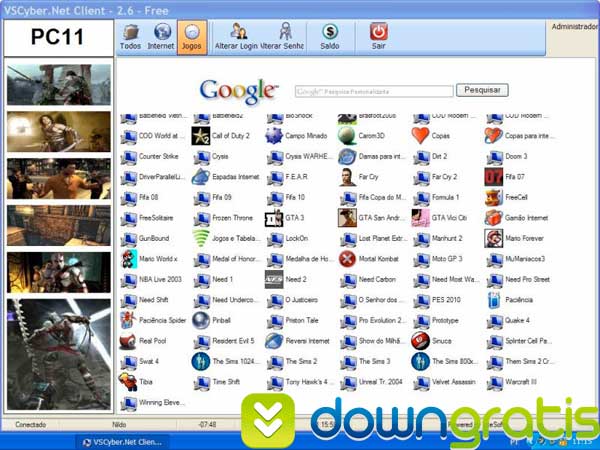Click the Nildo username in status bar
The width and height of the screenshot is (600, 450).
[119, 425]
